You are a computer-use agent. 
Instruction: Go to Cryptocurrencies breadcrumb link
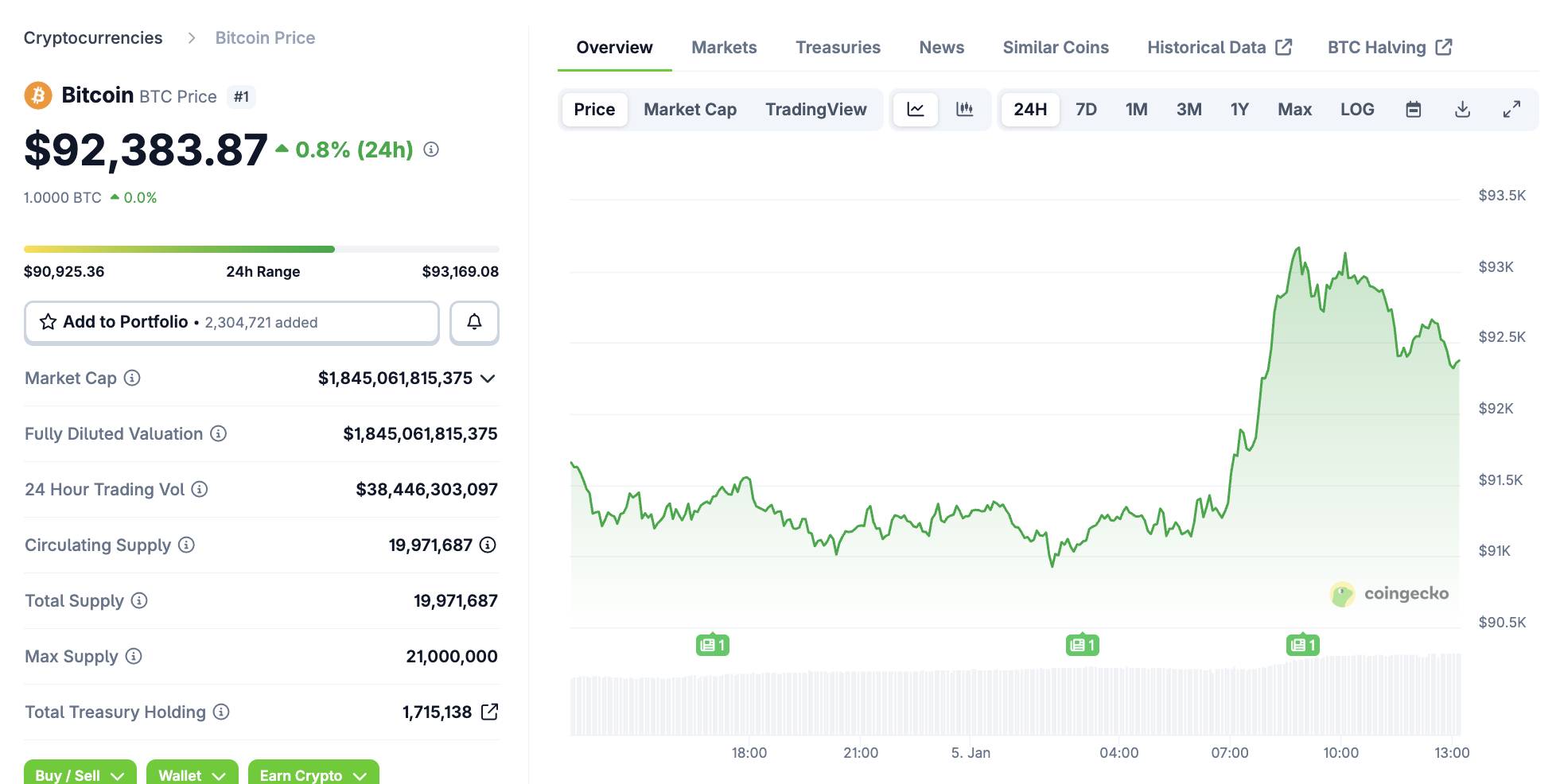pos(93,38)
